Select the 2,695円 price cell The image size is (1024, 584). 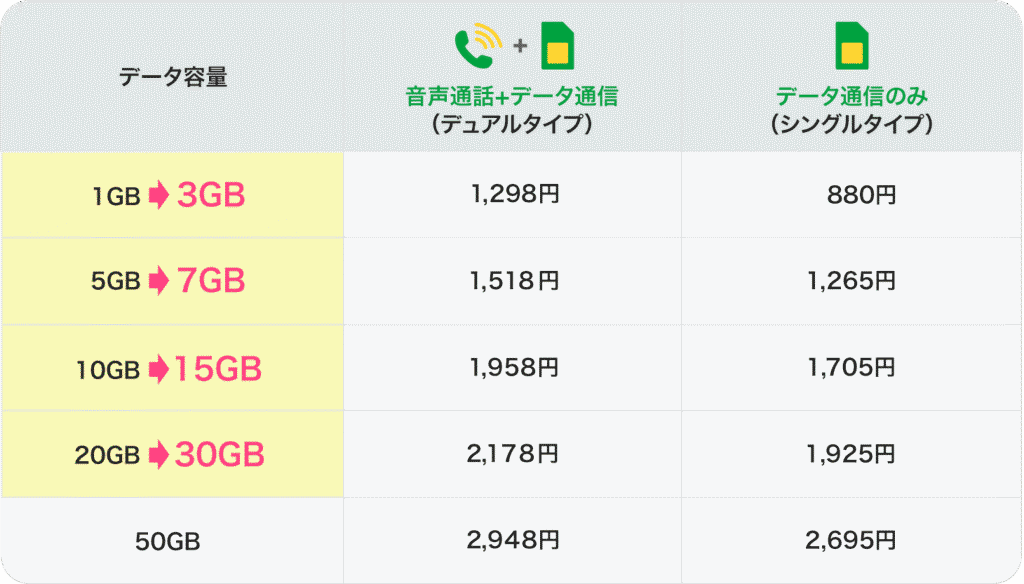(851, 542)
